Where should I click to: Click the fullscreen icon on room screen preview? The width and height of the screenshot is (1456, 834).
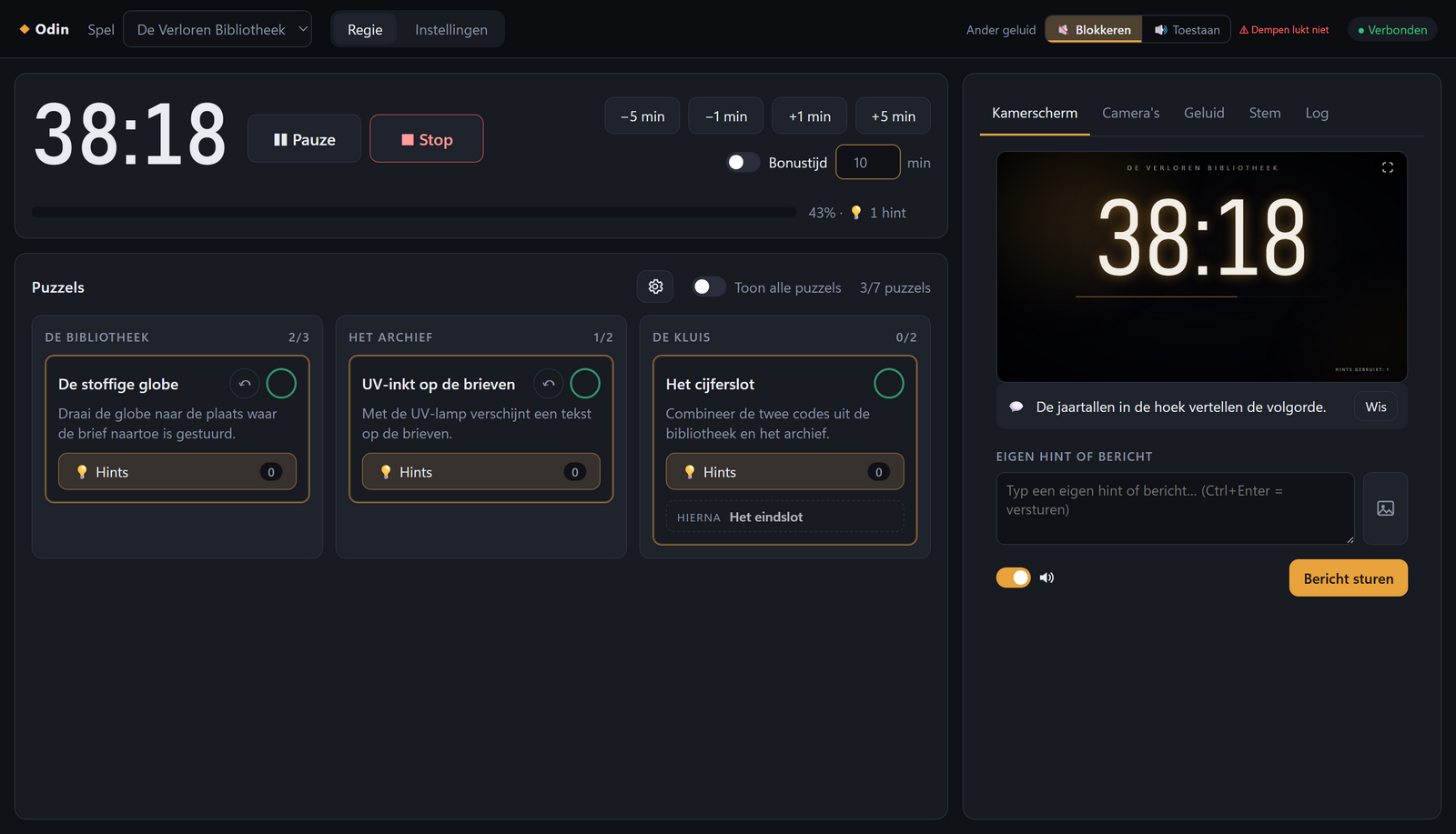(x=1387, y=167)
